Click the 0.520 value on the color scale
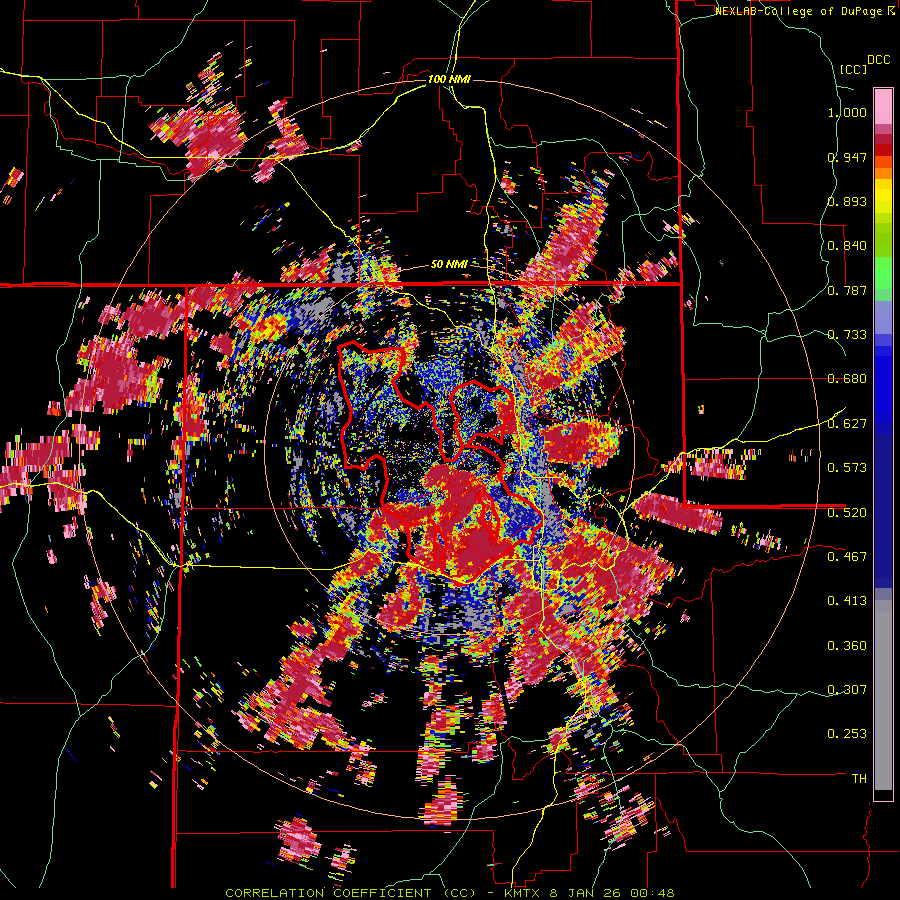 (x=847, y=512)
